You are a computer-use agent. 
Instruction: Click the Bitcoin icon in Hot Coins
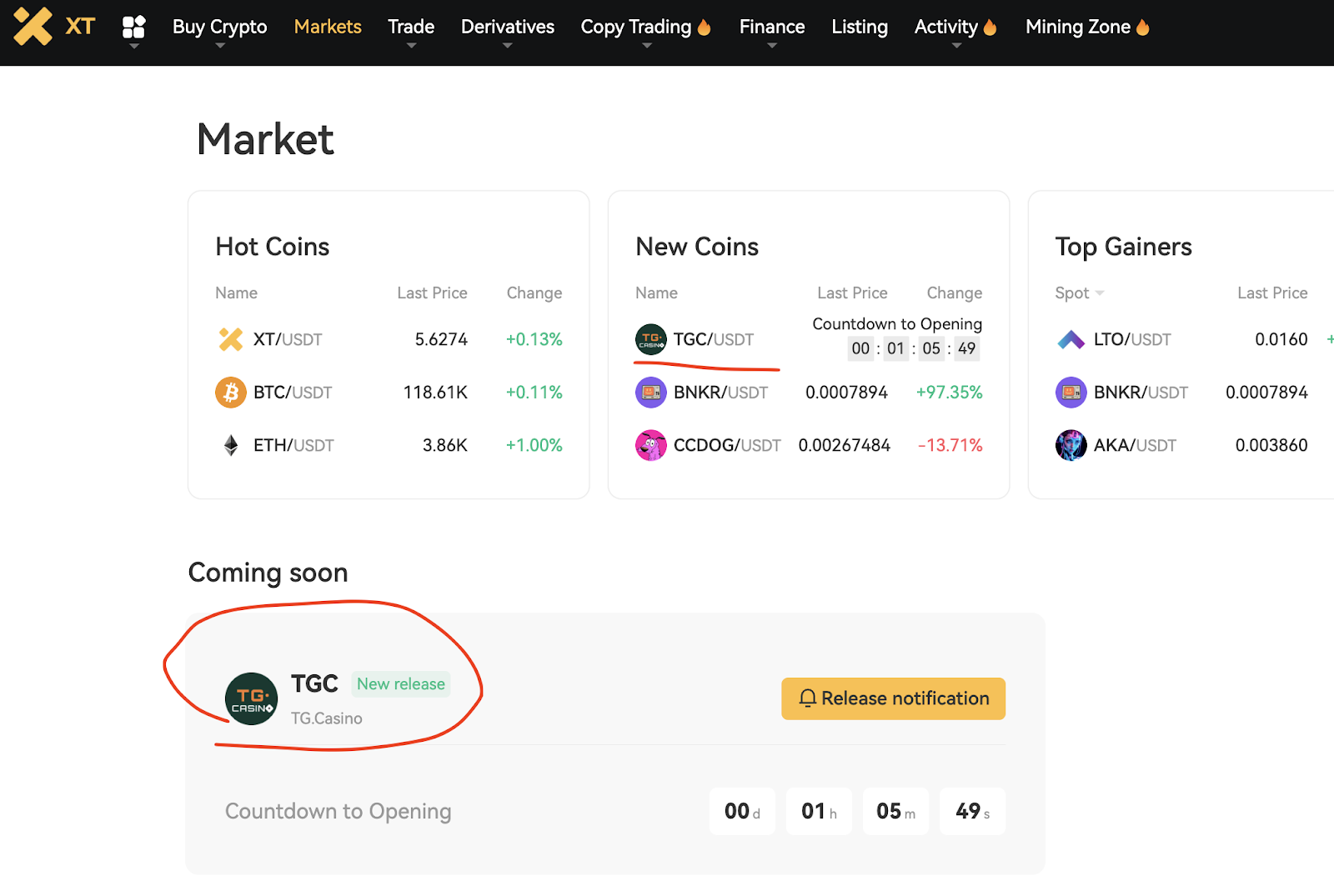click(x=231, y=392)
